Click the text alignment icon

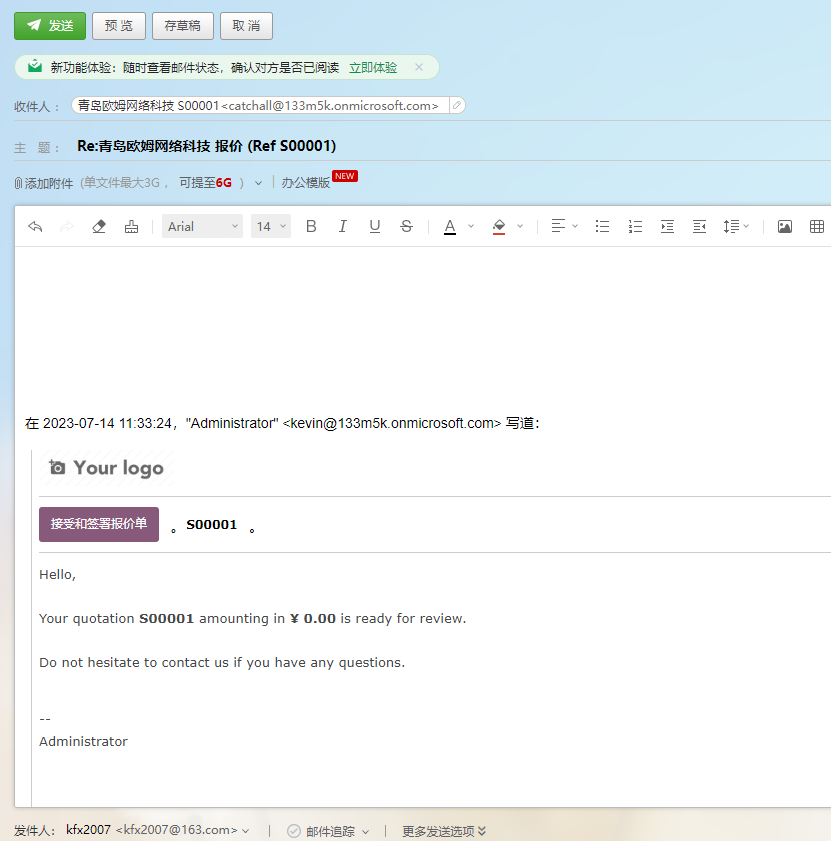pos(558,226)
